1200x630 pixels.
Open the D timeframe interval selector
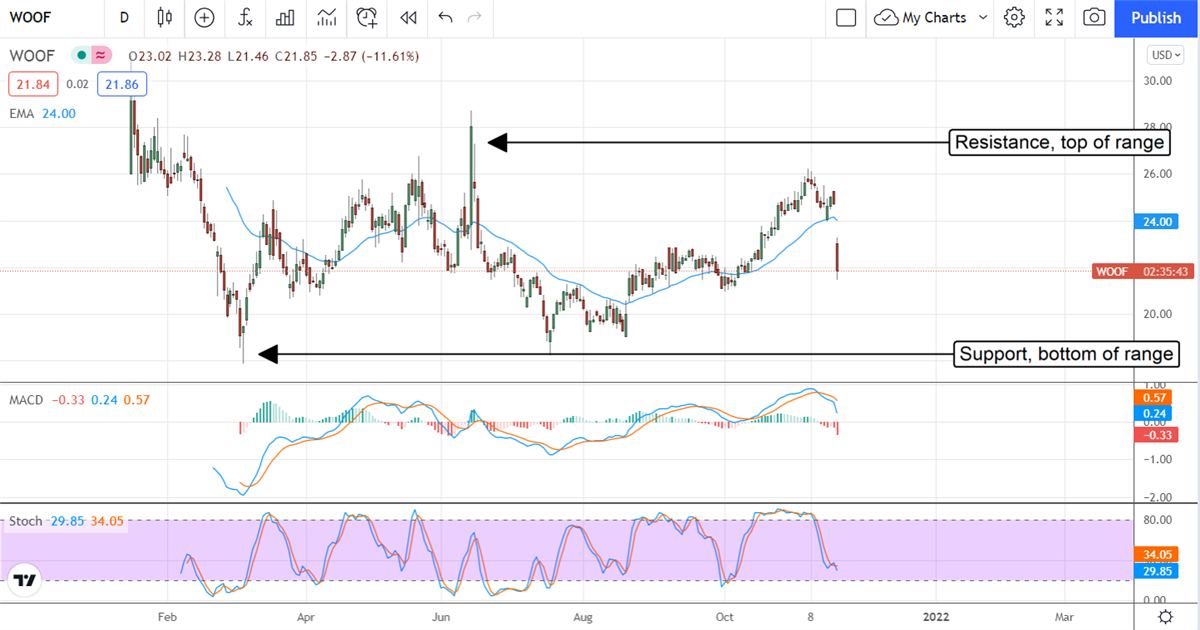124,17
